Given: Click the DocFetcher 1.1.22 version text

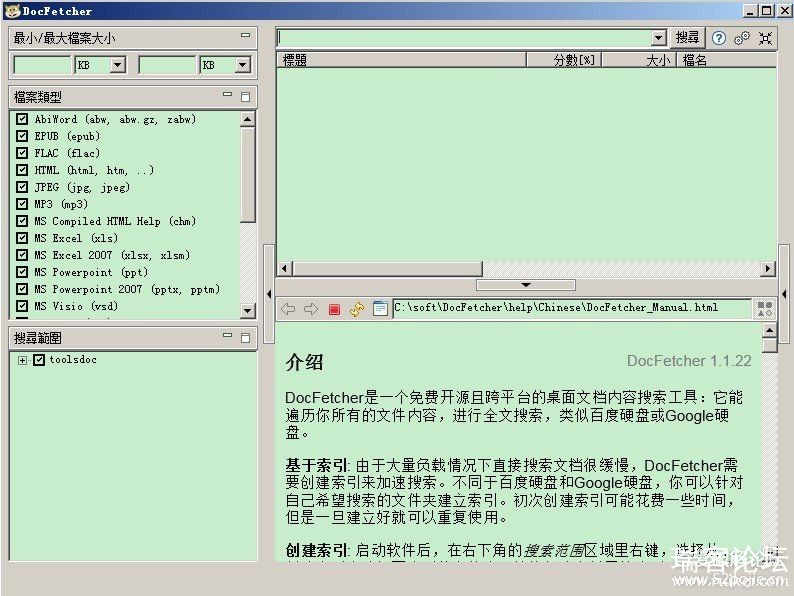Looking at the screenshot, I should tap(689, 361).
